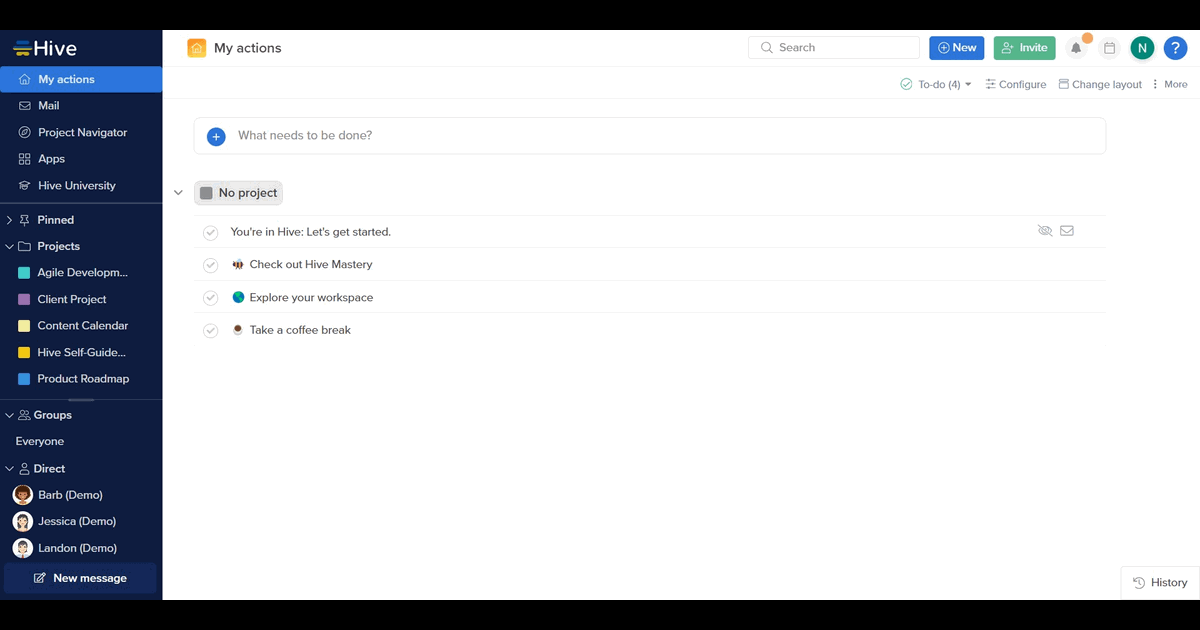Open the Everyone group chat
1200x630 pixels.
click(x=40, y=441)
